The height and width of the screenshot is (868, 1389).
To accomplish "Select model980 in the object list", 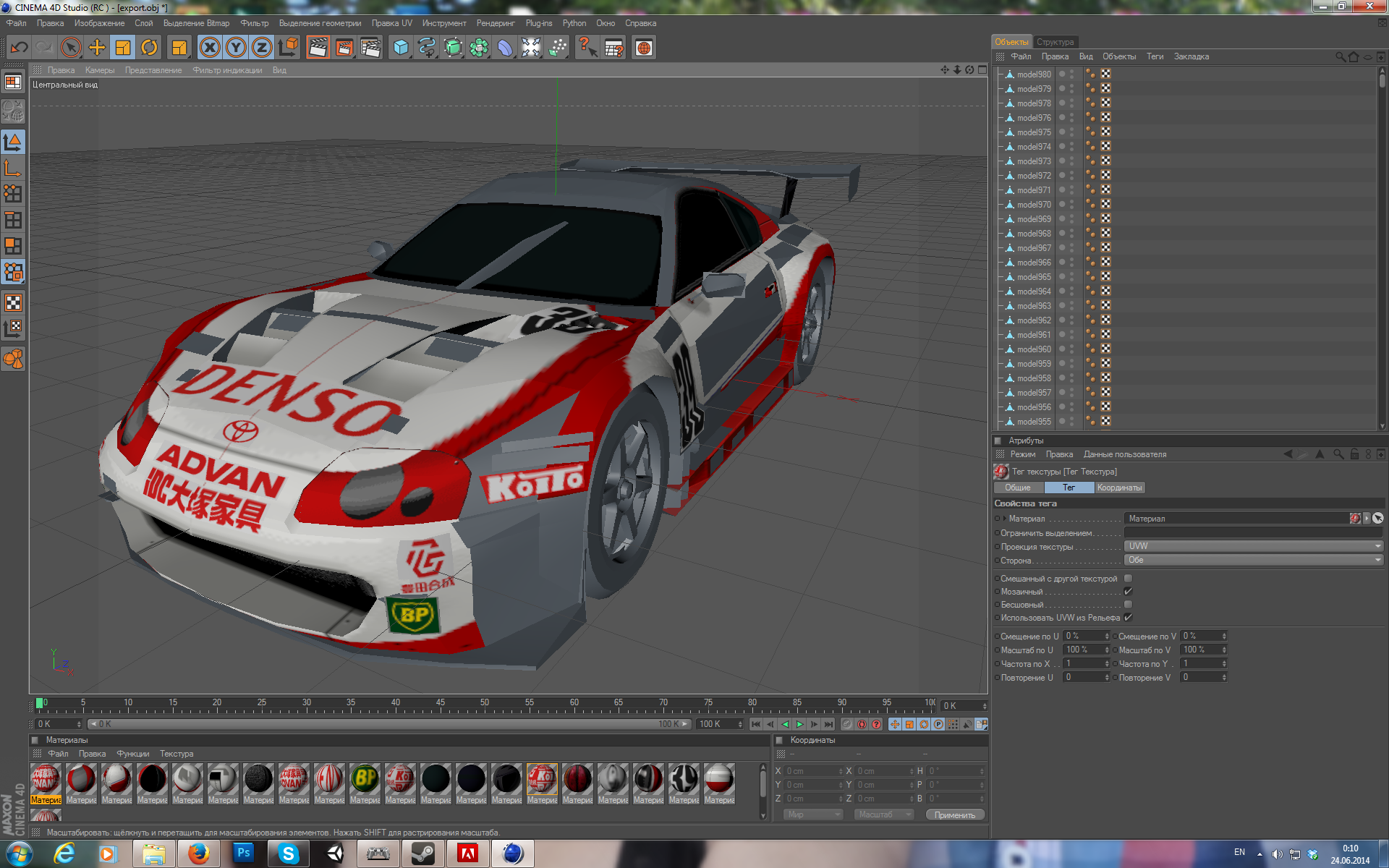I will [x=1034, y=75].
